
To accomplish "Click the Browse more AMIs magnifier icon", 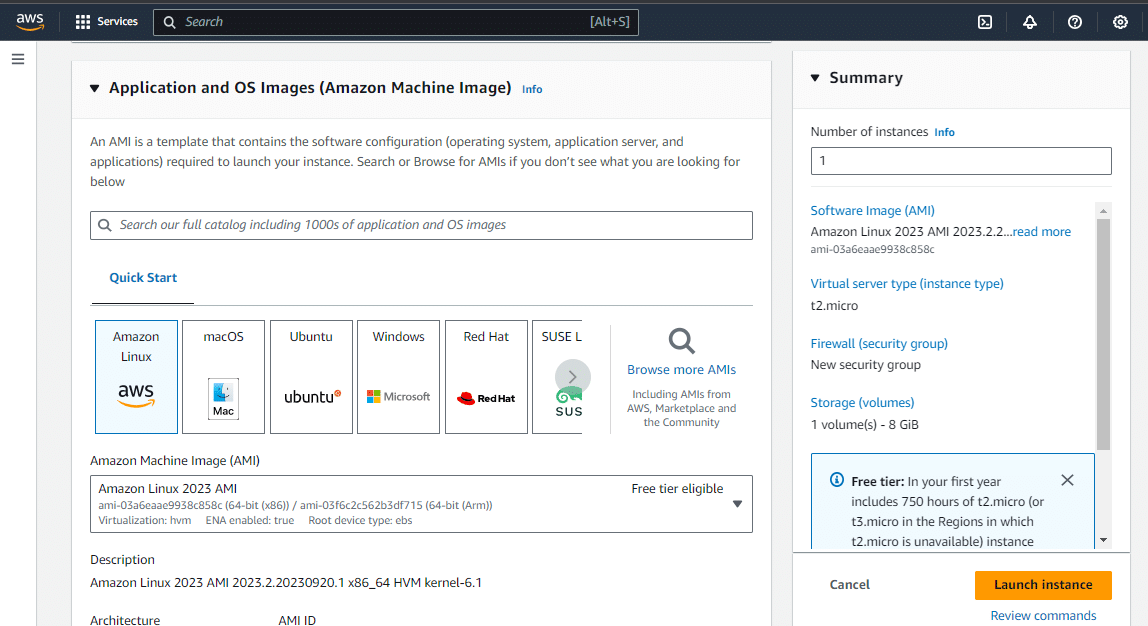I will [681, 340].
